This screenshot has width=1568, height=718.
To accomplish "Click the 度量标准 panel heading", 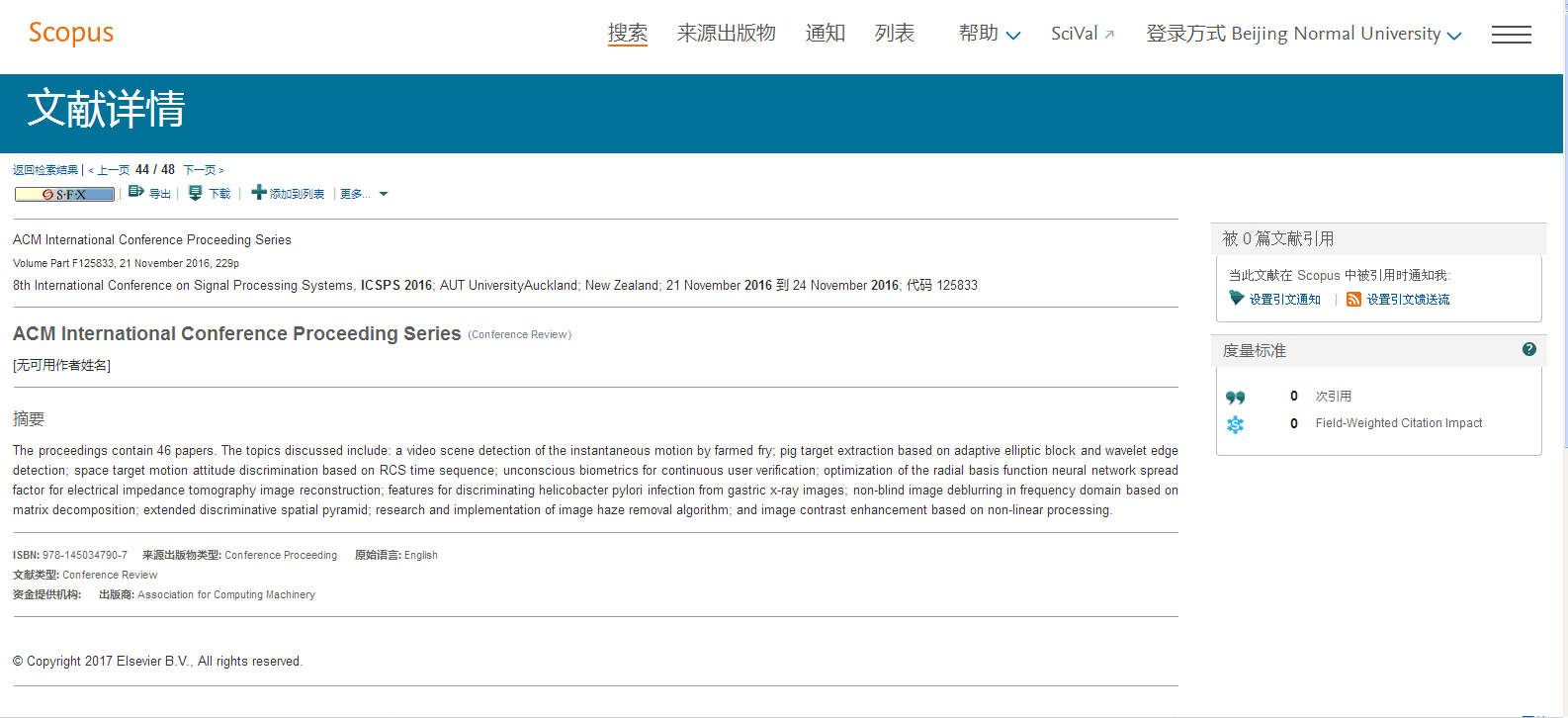I will (1255, 350).
